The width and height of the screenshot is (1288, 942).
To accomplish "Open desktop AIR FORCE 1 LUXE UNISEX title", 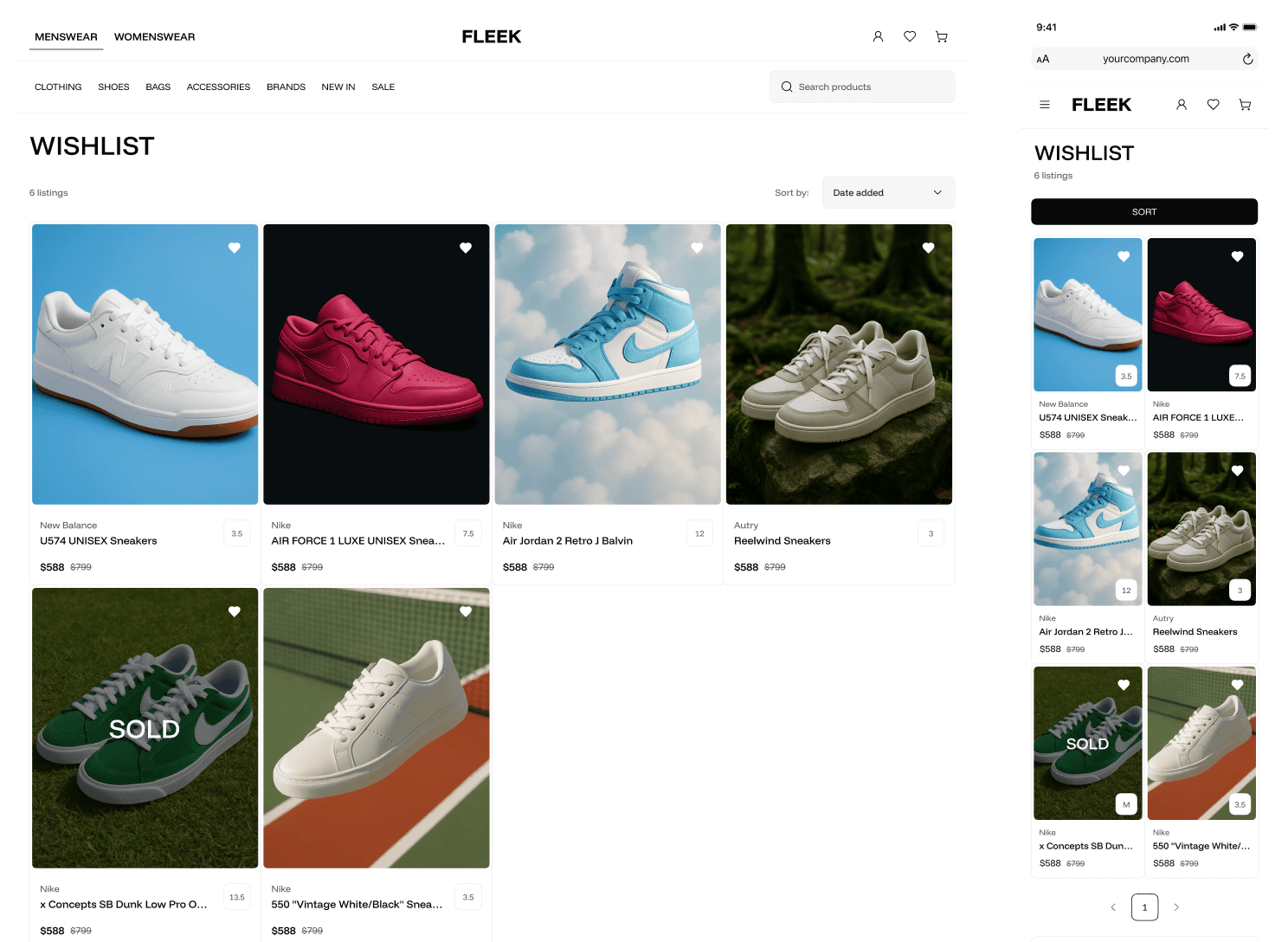I will pos(358,540).
